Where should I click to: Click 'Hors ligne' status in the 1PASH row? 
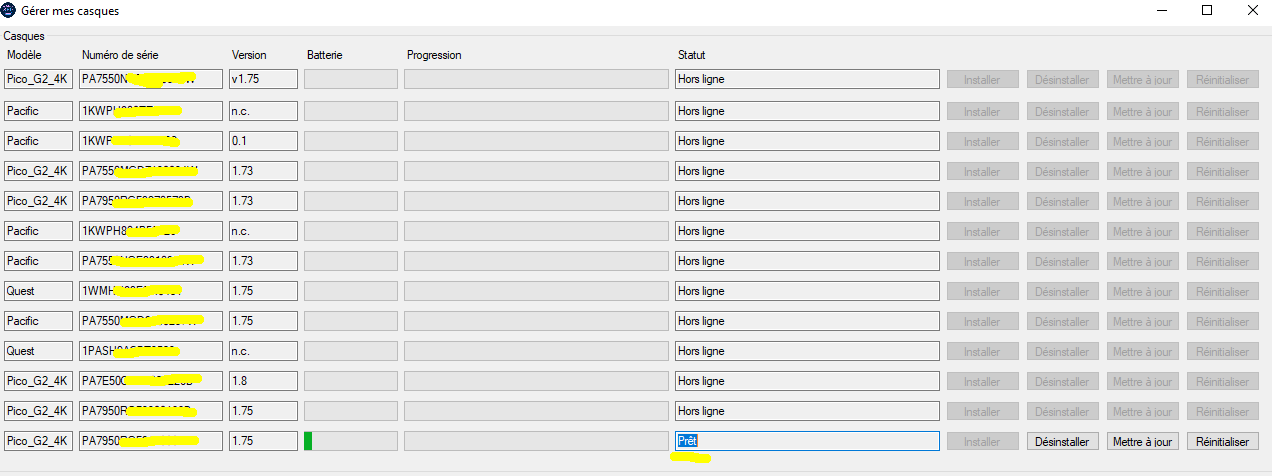tap(808, 351)
